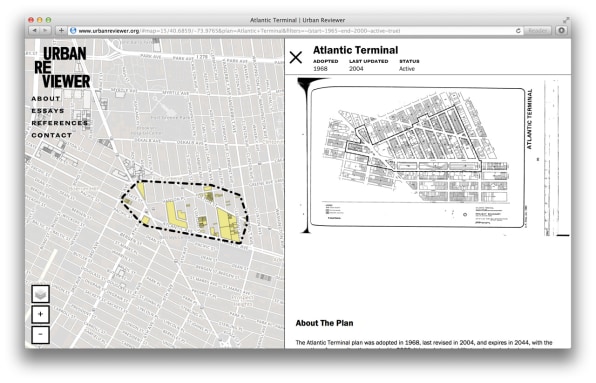596x383 pixels.
Task: Click the Reader button in address bar
Action: (537, 30)
